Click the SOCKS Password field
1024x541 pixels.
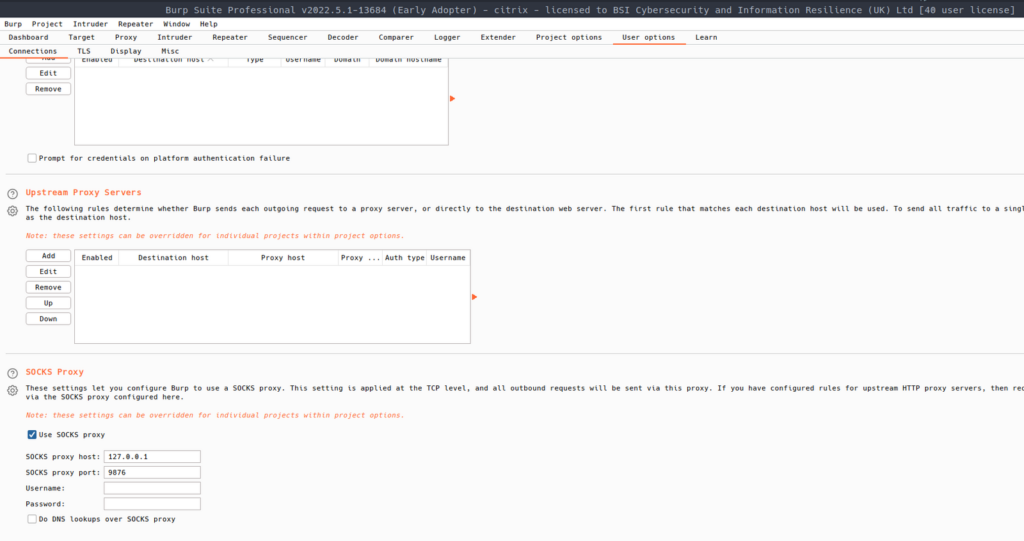pos(152,504)
